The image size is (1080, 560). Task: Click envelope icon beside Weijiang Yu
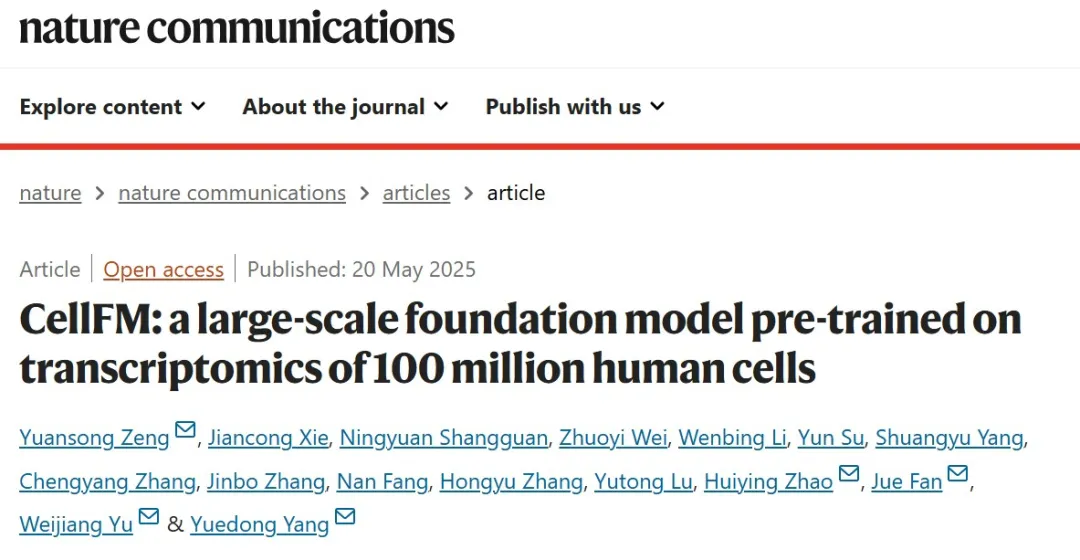[x=148, y=518]
